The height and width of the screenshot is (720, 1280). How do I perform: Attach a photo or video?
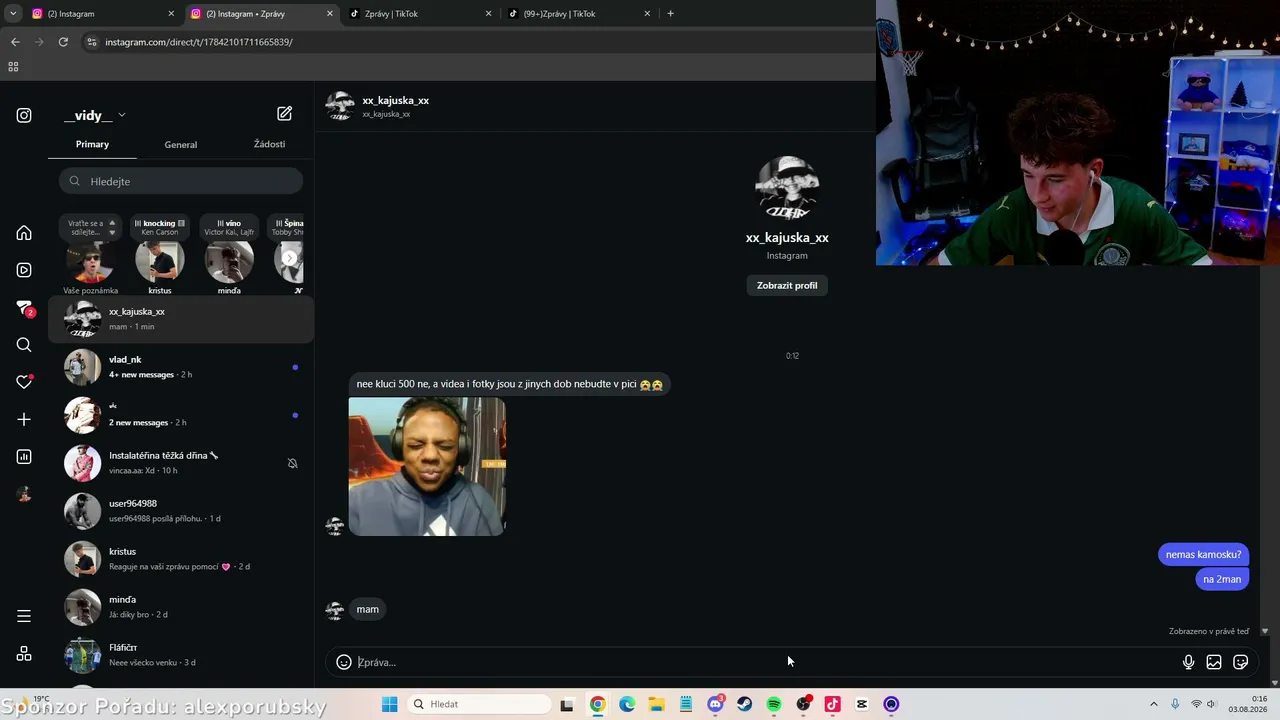pyautogui.click(x=1214, y=662)
